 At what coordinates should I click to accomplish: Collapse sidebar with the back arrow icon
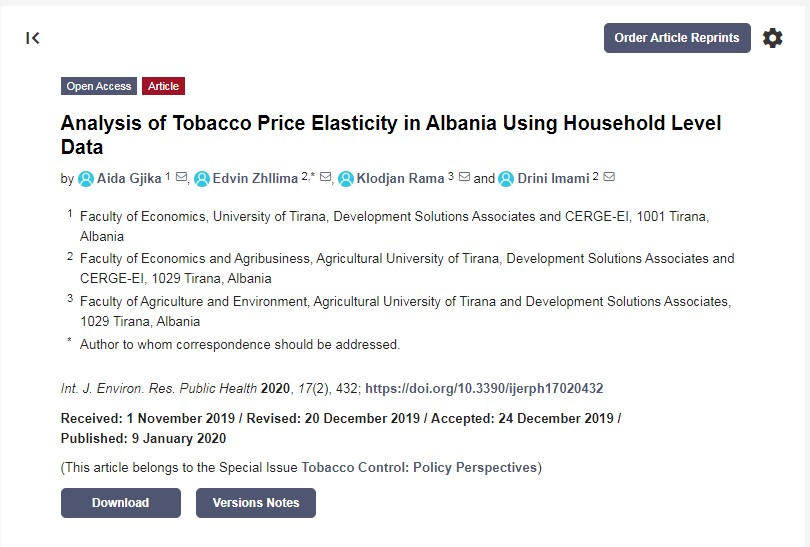pos(33,38)
